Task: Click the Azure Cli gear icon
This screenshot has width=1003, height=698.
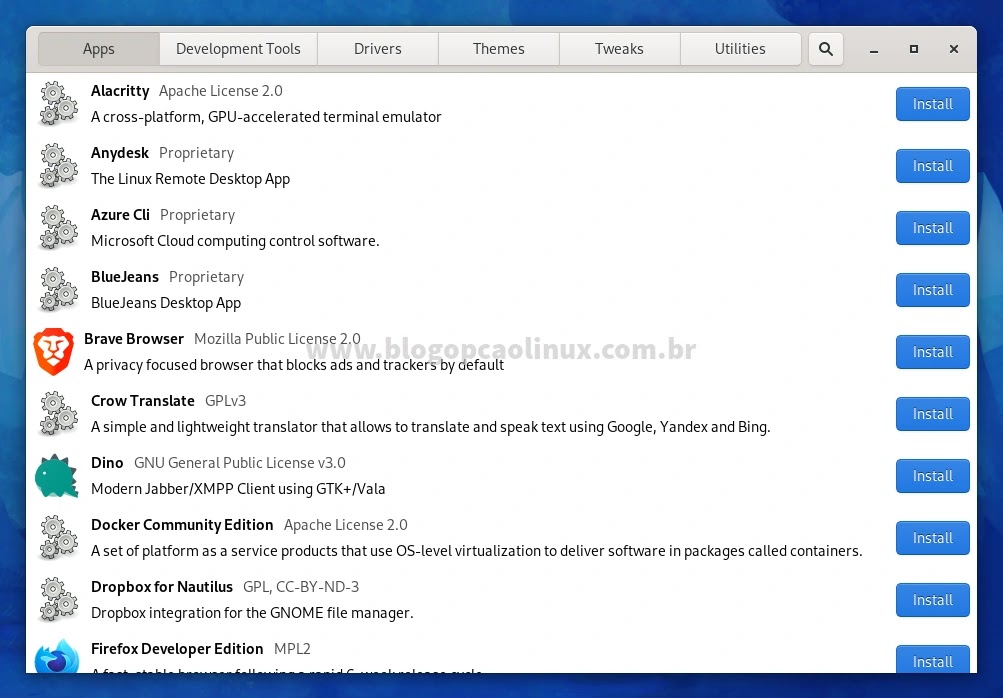Action: (x=58, y=228)
